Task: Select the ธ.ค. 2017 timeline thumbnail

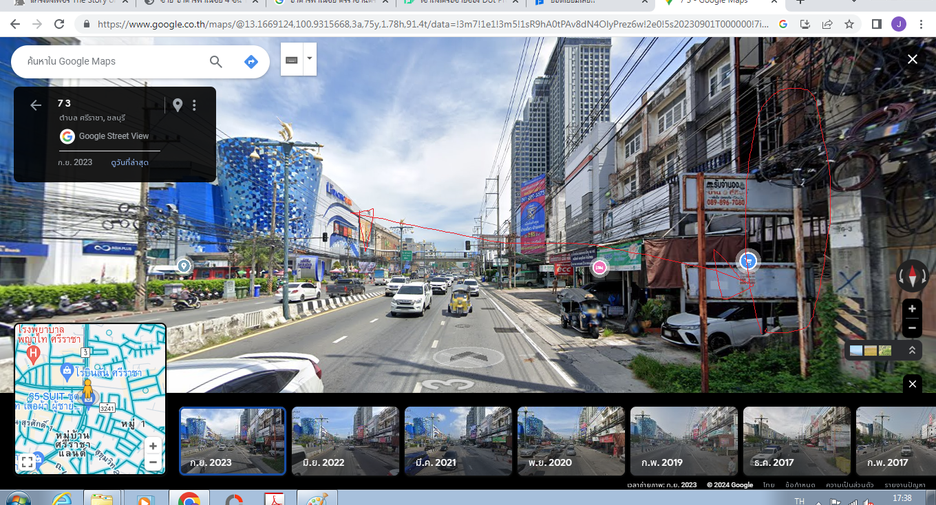Action: (x=796, y=441)
